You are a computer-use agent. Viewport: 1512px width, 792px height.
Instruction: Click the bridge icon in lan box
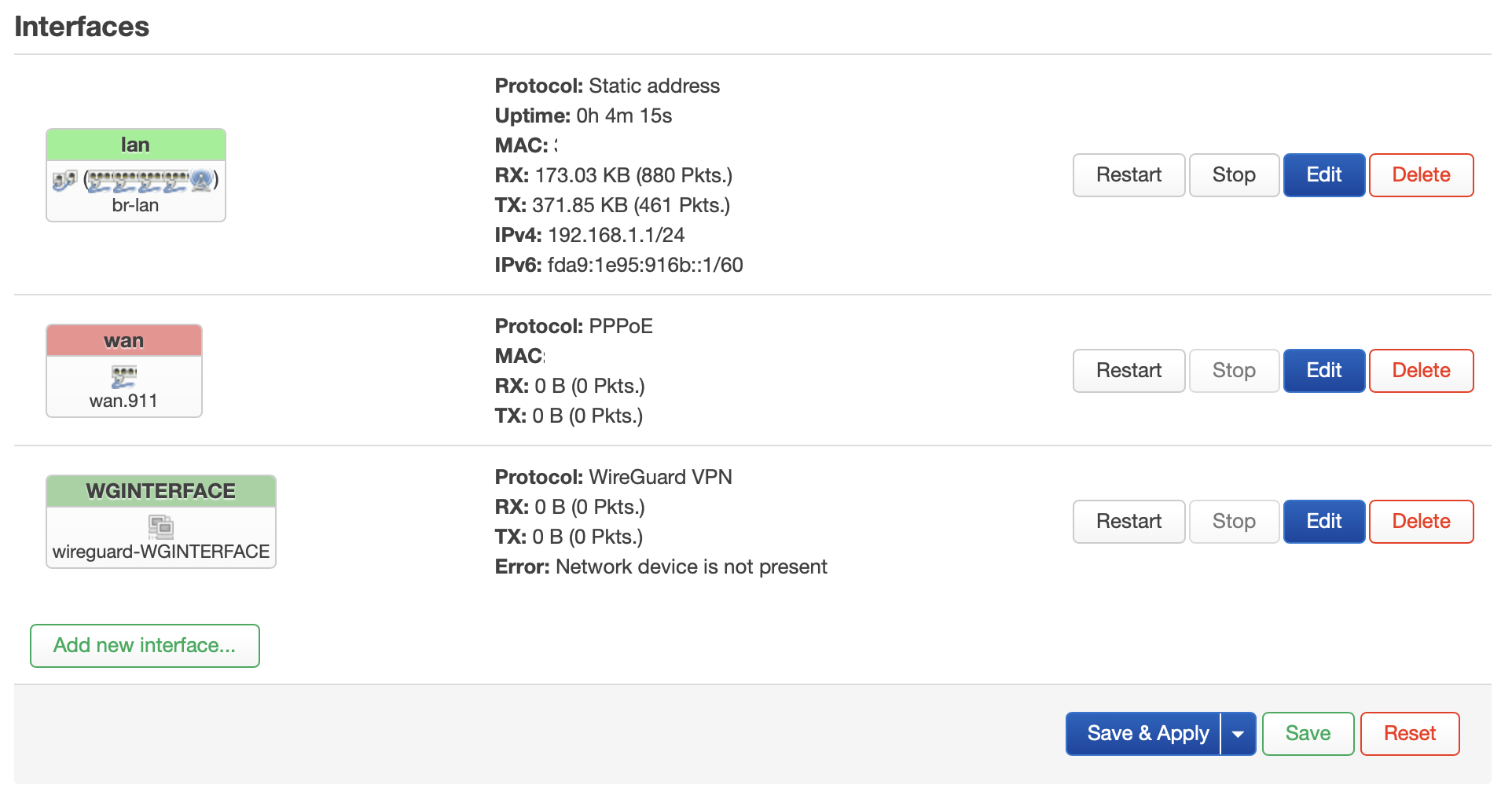point(64,180)
